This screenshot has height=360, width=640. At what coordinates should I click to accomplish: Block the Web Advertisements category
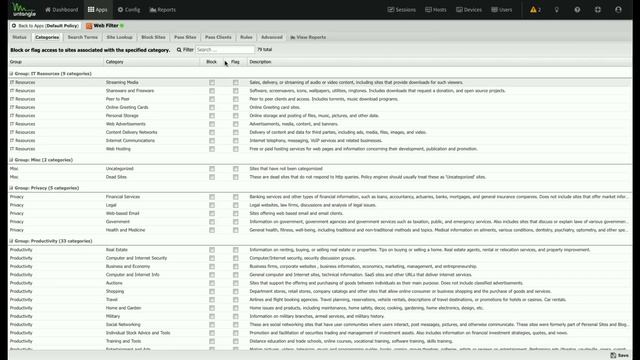[x=212, y=124]
